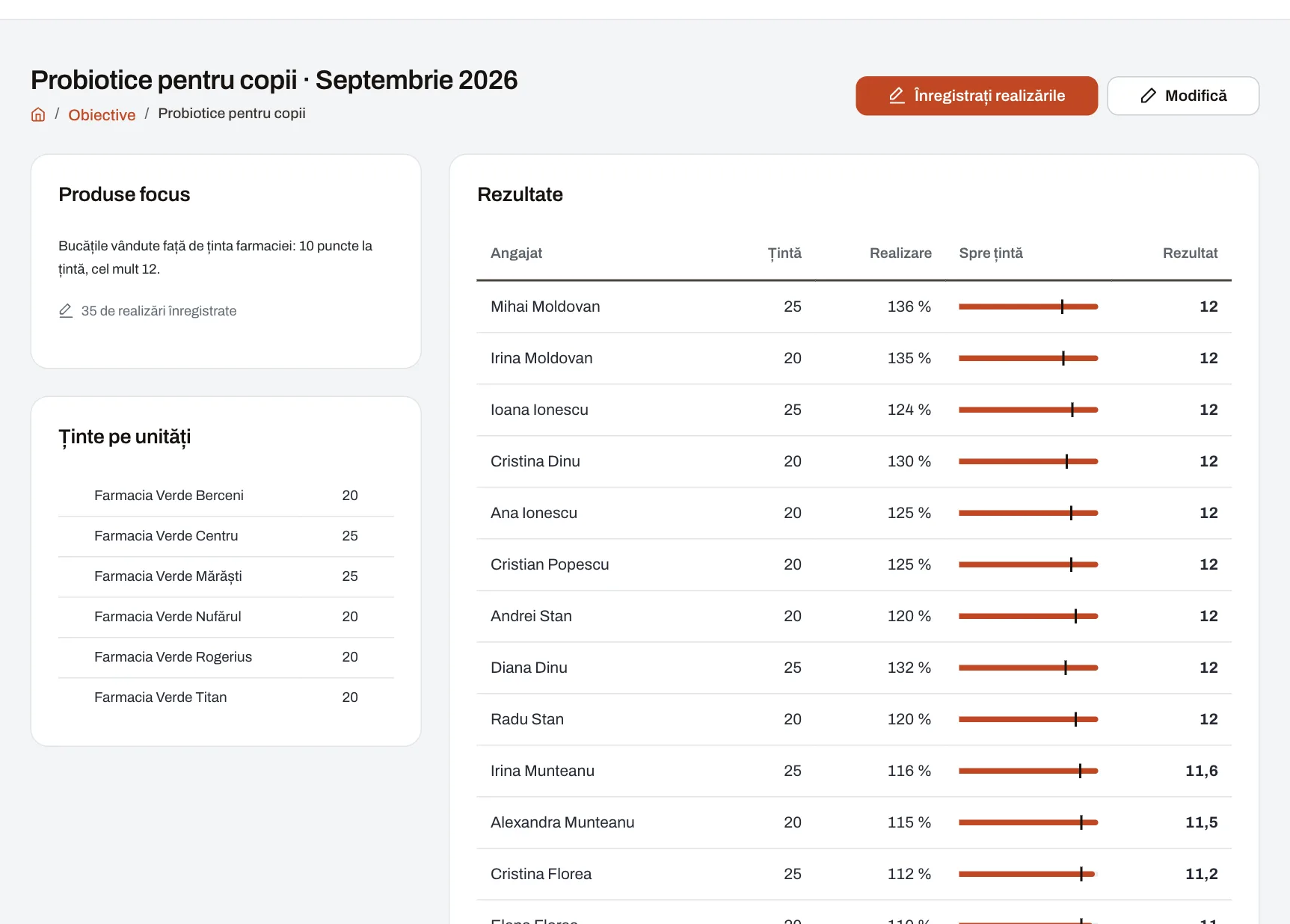Click the 11,2 result for Cristina Florea
Viewport: 1290px width, 924px height.
click(1201, 874)
